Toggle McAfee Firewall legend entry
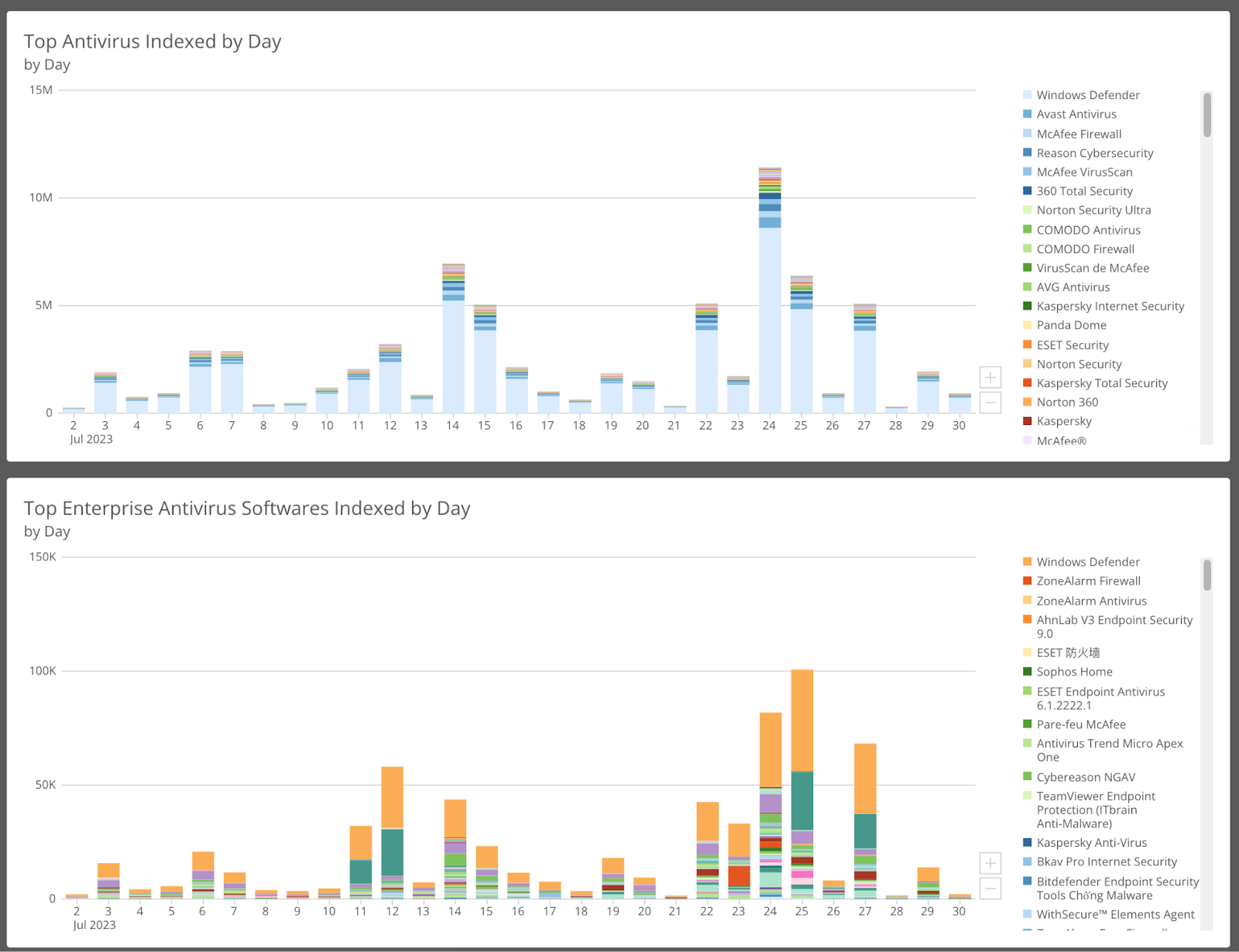The image size is (1239, 952). coord(1072,134)
